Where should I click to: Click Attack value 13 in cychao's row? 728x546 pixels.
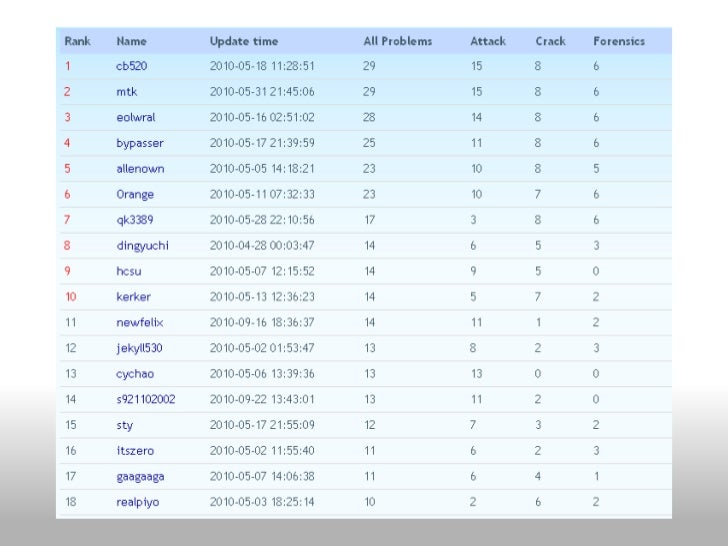click(476, 374)
